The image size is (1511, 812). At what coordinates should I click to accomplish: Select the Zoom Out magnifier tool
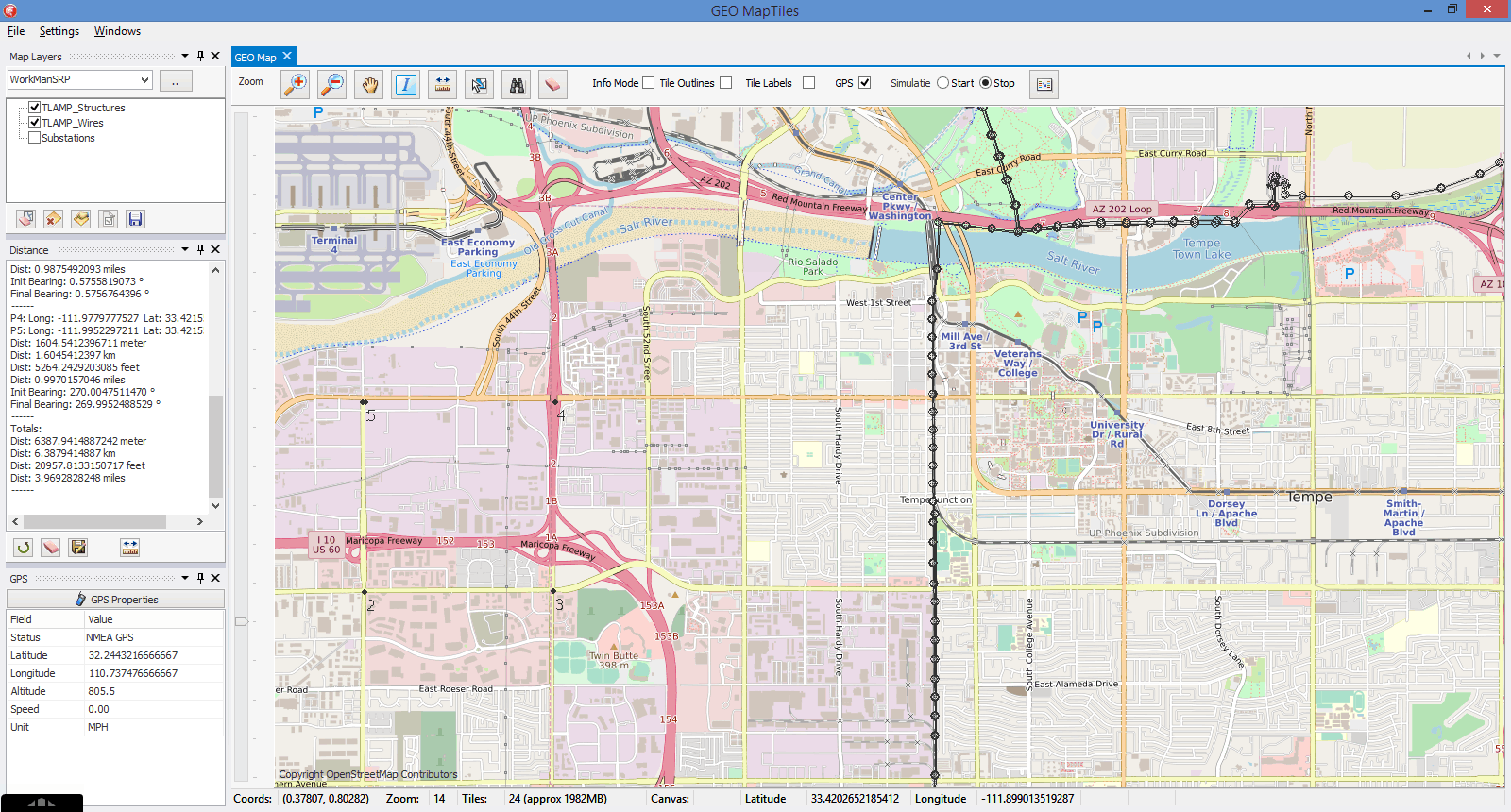click(x=331, y=85)
